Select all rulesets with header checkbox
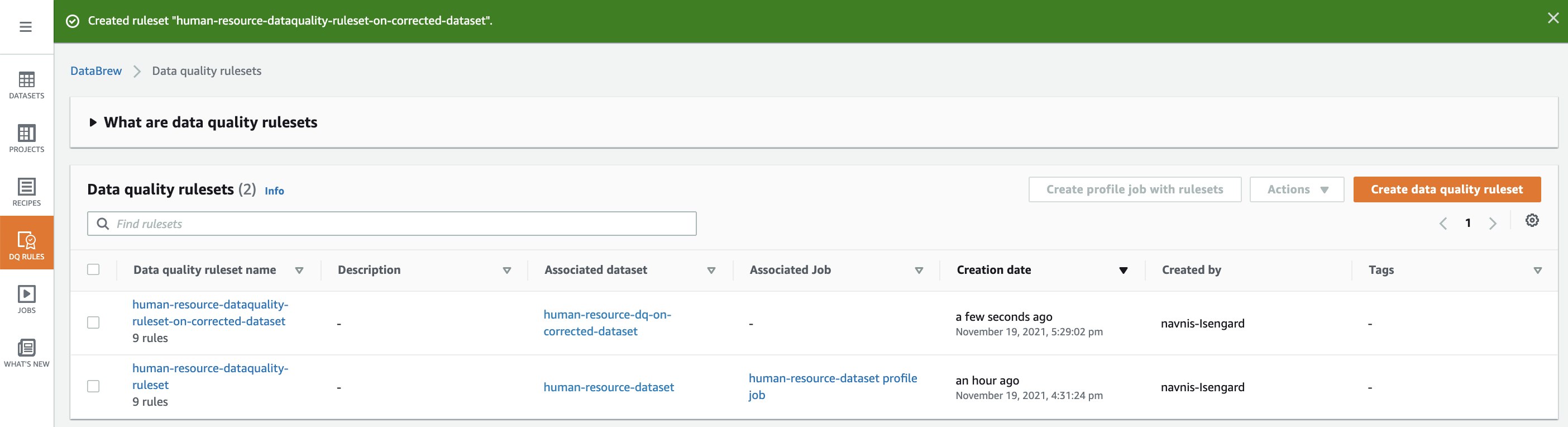1568x427 pixels. pos(93,269)
